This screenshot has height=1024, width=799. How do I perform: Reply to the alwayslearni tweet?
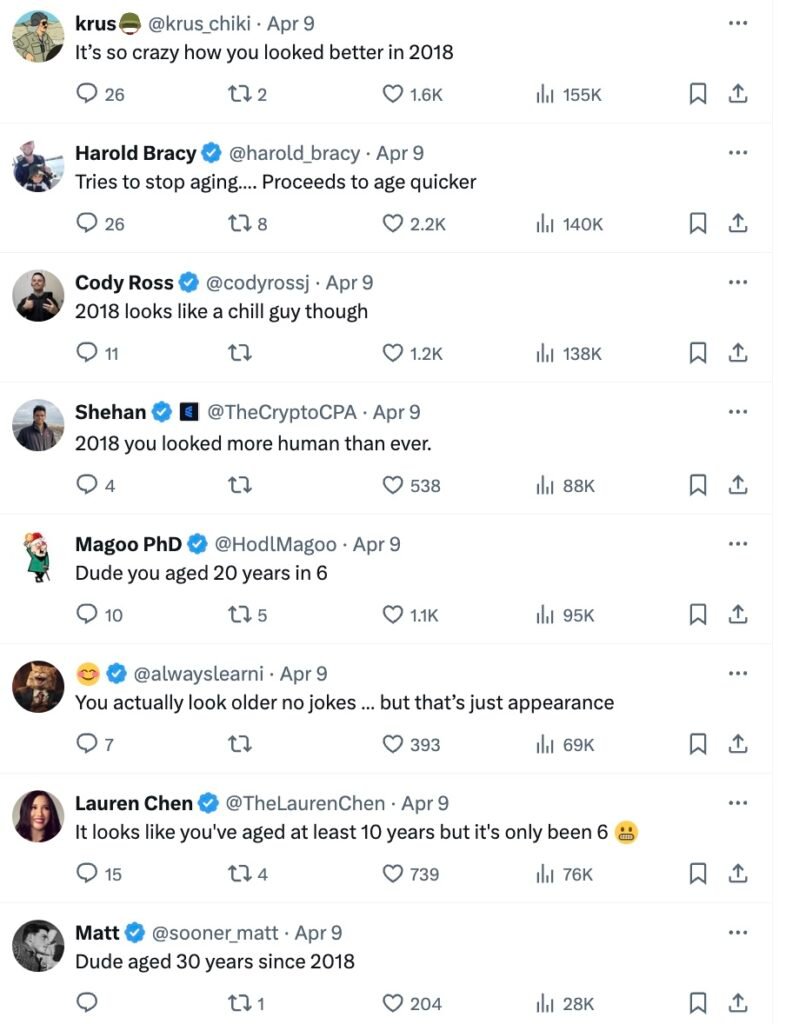(x=88, y=744)
